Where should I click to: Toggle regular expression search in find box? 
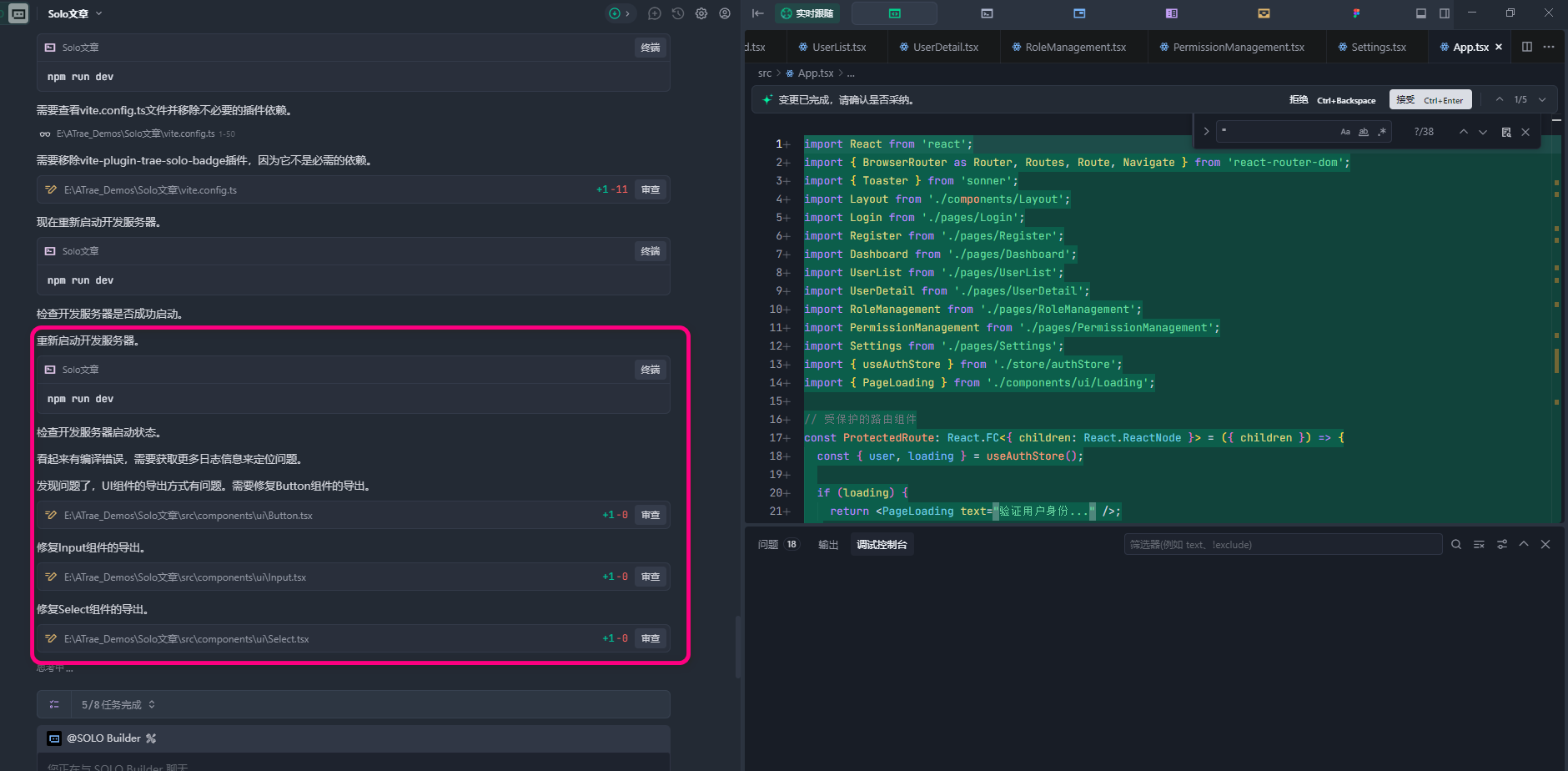click(x=1382, y=132)
